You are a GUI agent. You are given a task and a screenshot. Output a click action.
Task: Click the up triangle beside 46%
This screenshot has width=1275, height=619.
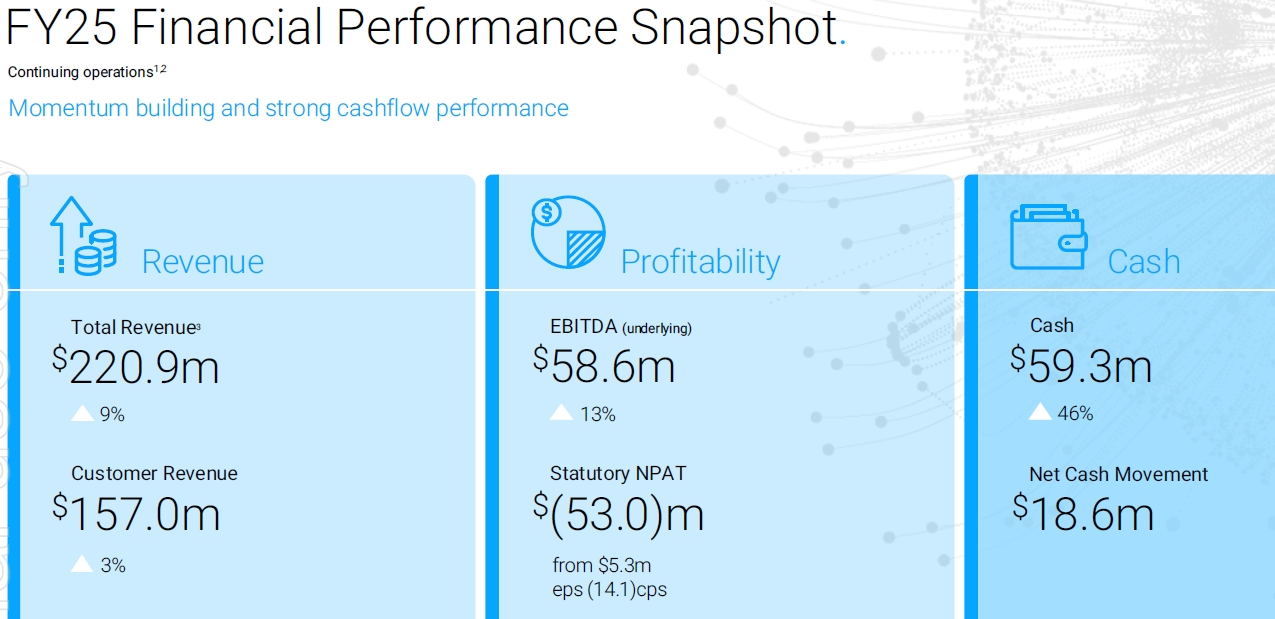click(x=1040, y=411)
